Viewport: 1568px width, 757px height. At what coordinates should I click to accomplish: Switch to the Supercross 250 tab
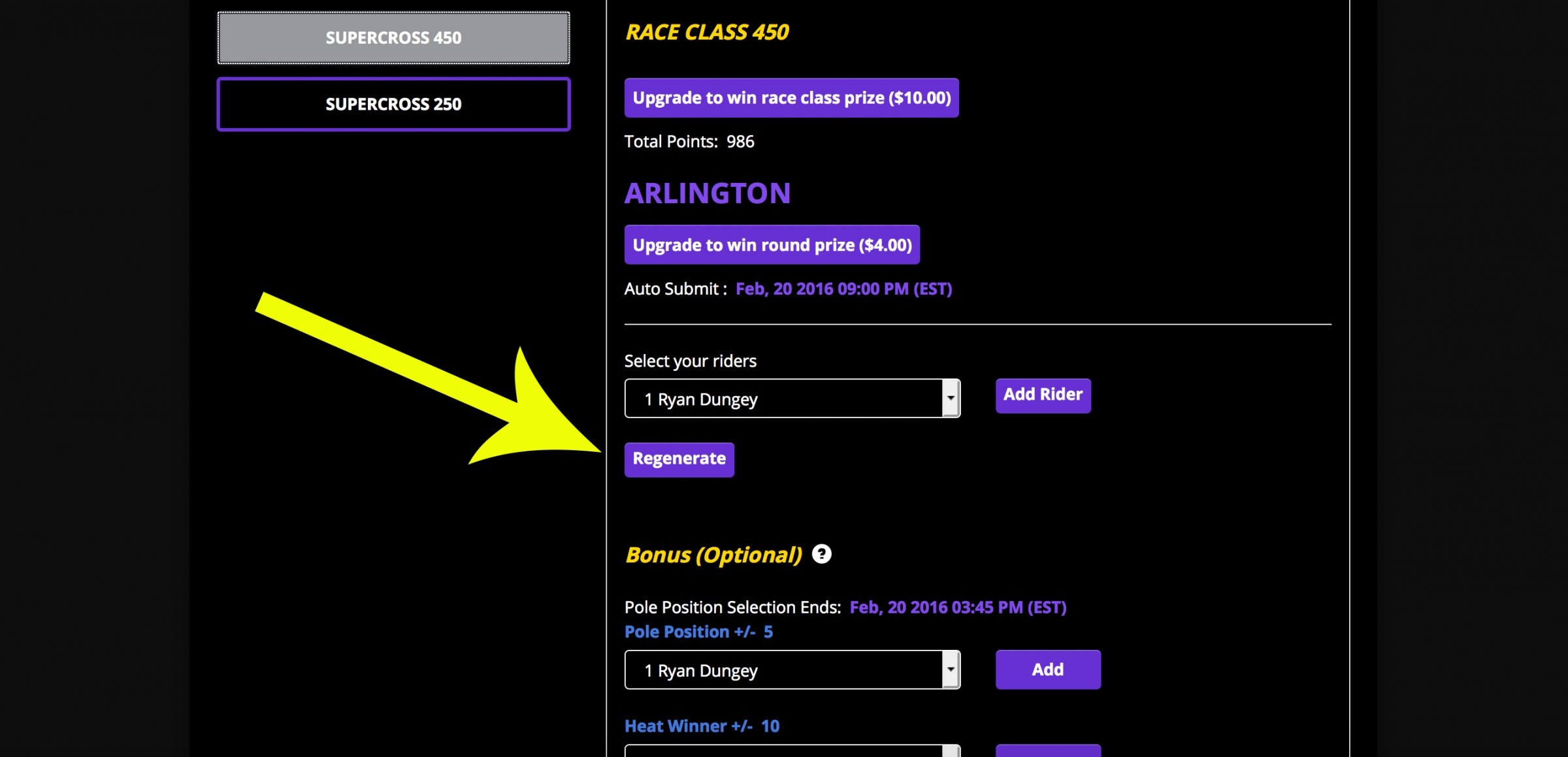[393, 105]
